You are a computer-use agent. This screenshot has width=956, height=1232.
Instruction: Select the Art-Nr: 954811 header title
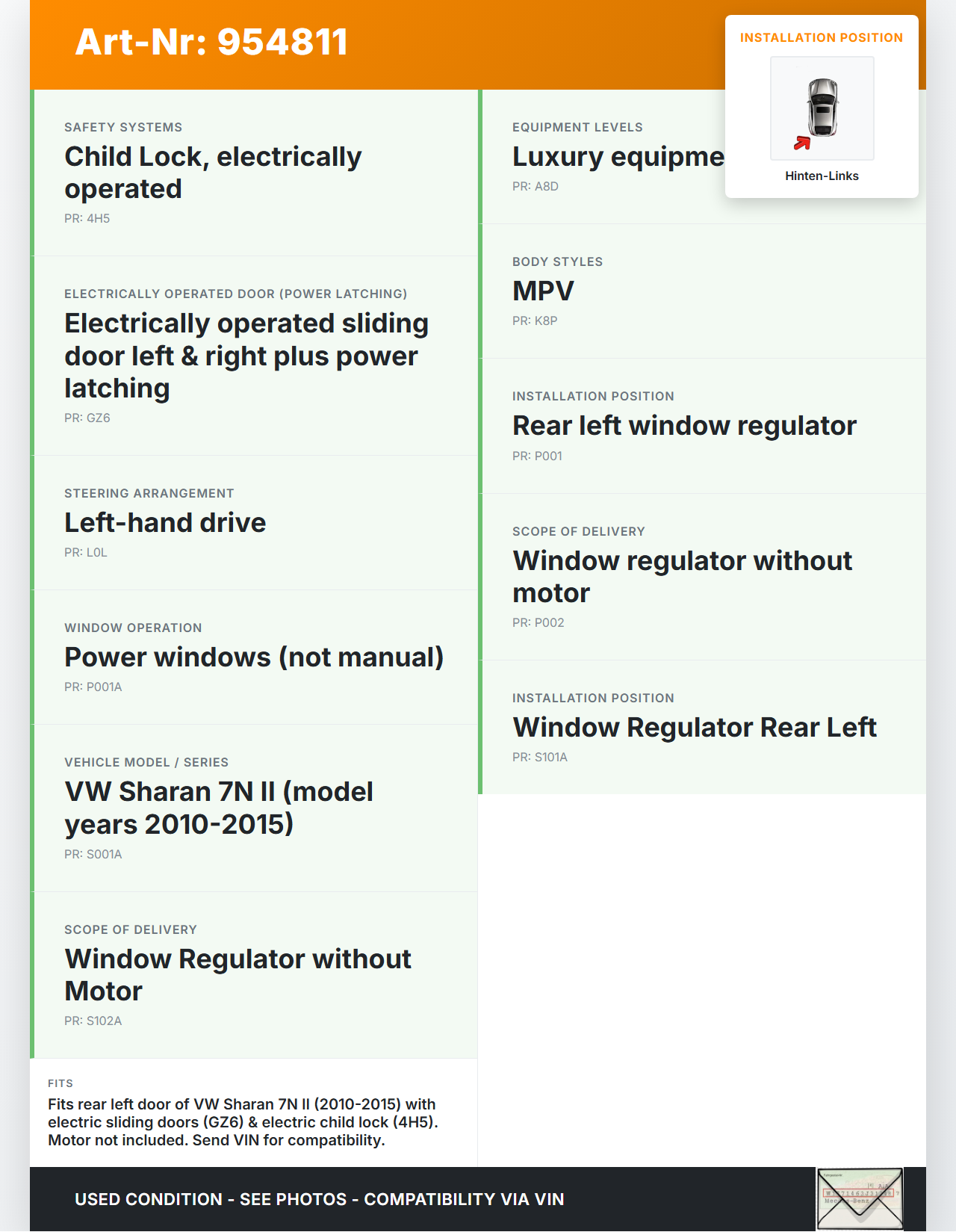click(211, 43)
